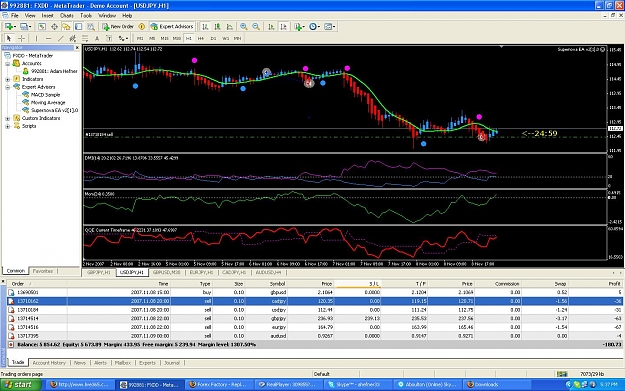Switch chart to line chart

tap(230, 26)
